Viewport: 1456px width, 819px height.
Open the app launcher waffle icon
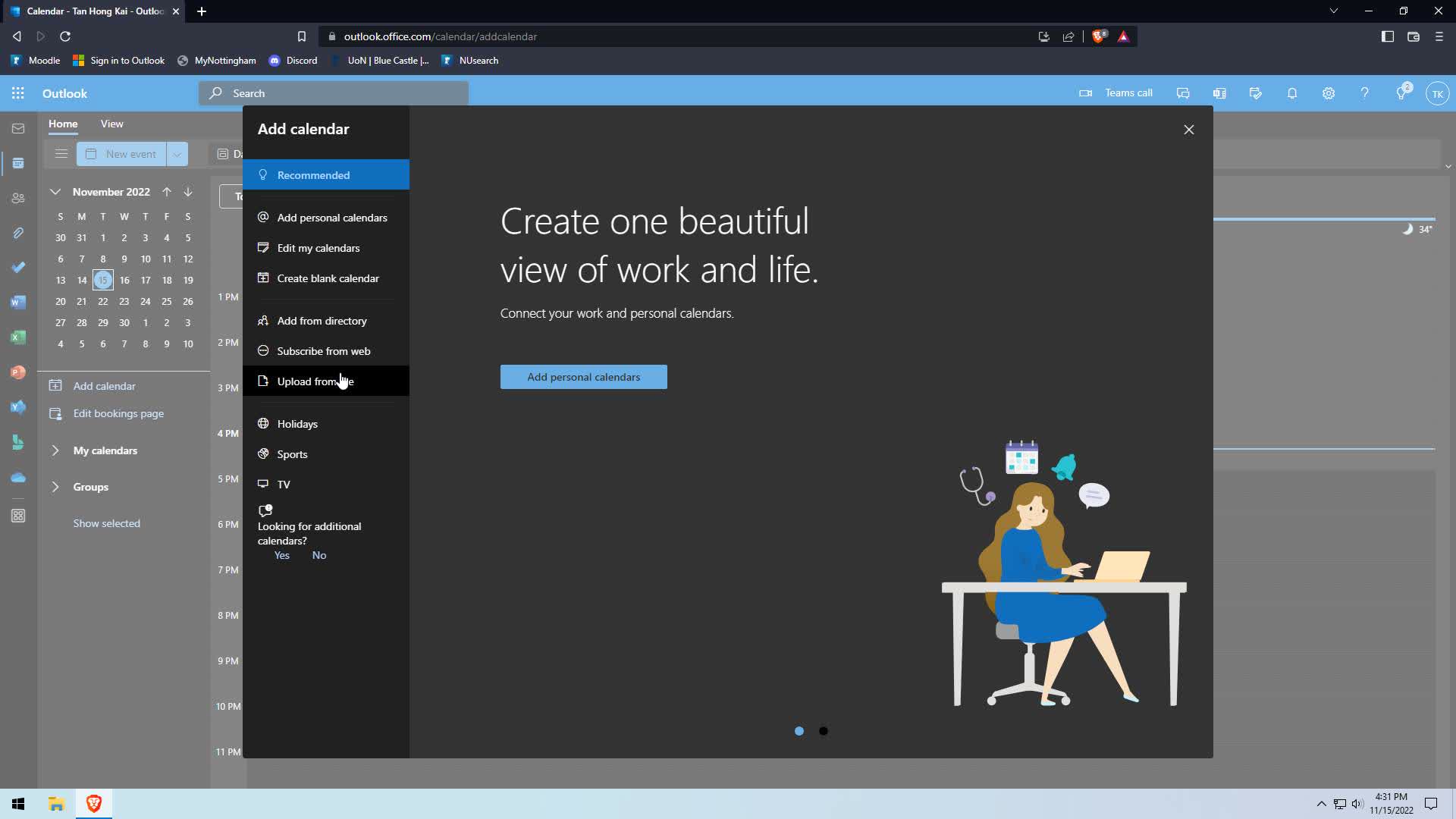click(x=18, y=93)
